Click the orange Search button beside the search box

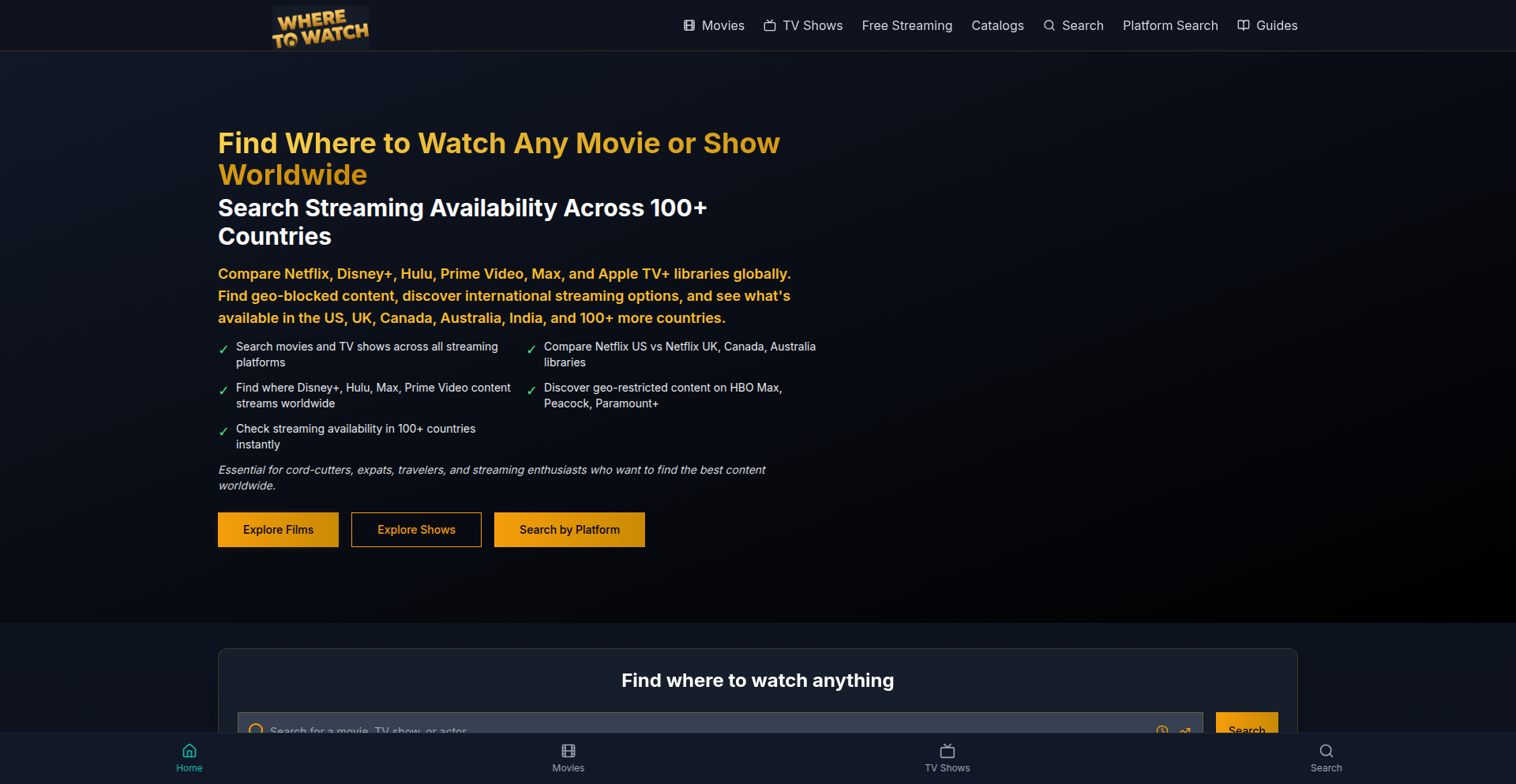[1247, 723]
